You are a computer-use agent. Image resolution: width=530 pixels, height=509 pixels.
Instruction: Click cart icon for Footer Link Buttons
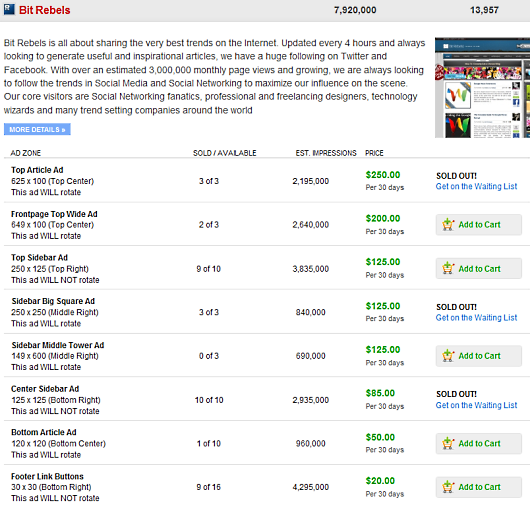tap(448, 487)
